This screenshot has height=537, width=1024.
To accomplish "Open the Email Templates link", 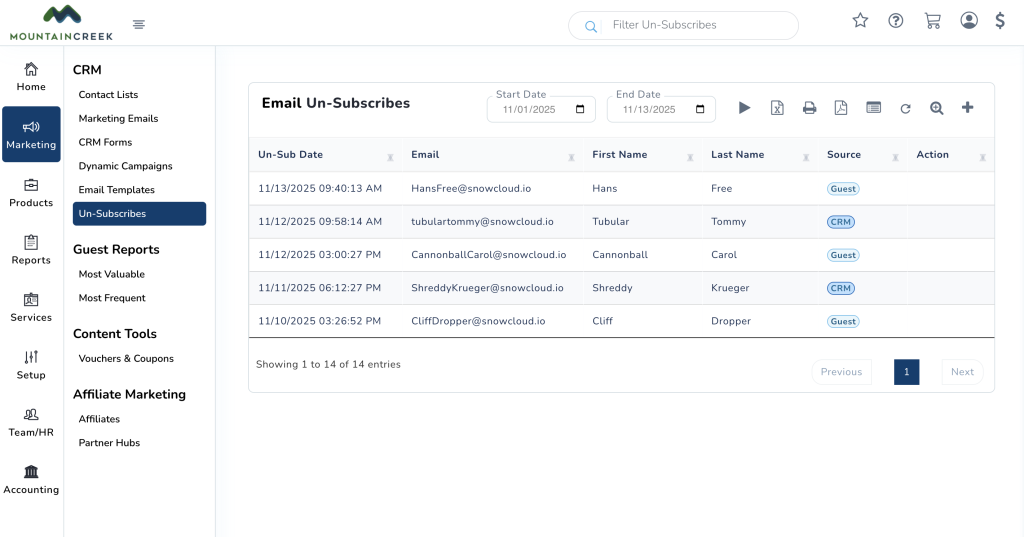I will point(116,190).
